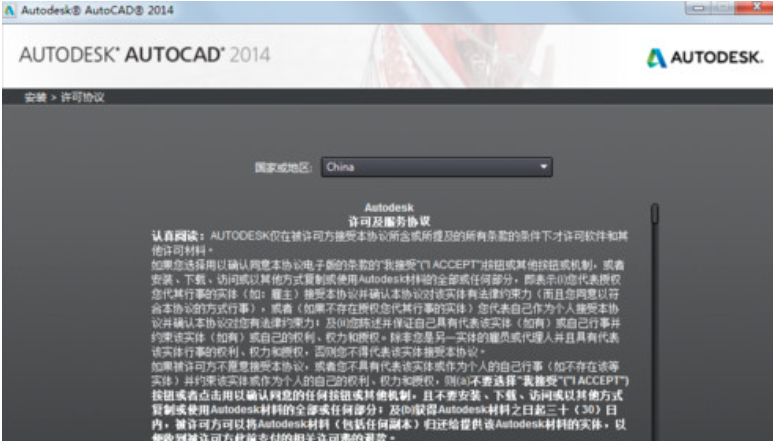Open the China country or region combo box
Screen dimensions: 773x441
point(437,168)
